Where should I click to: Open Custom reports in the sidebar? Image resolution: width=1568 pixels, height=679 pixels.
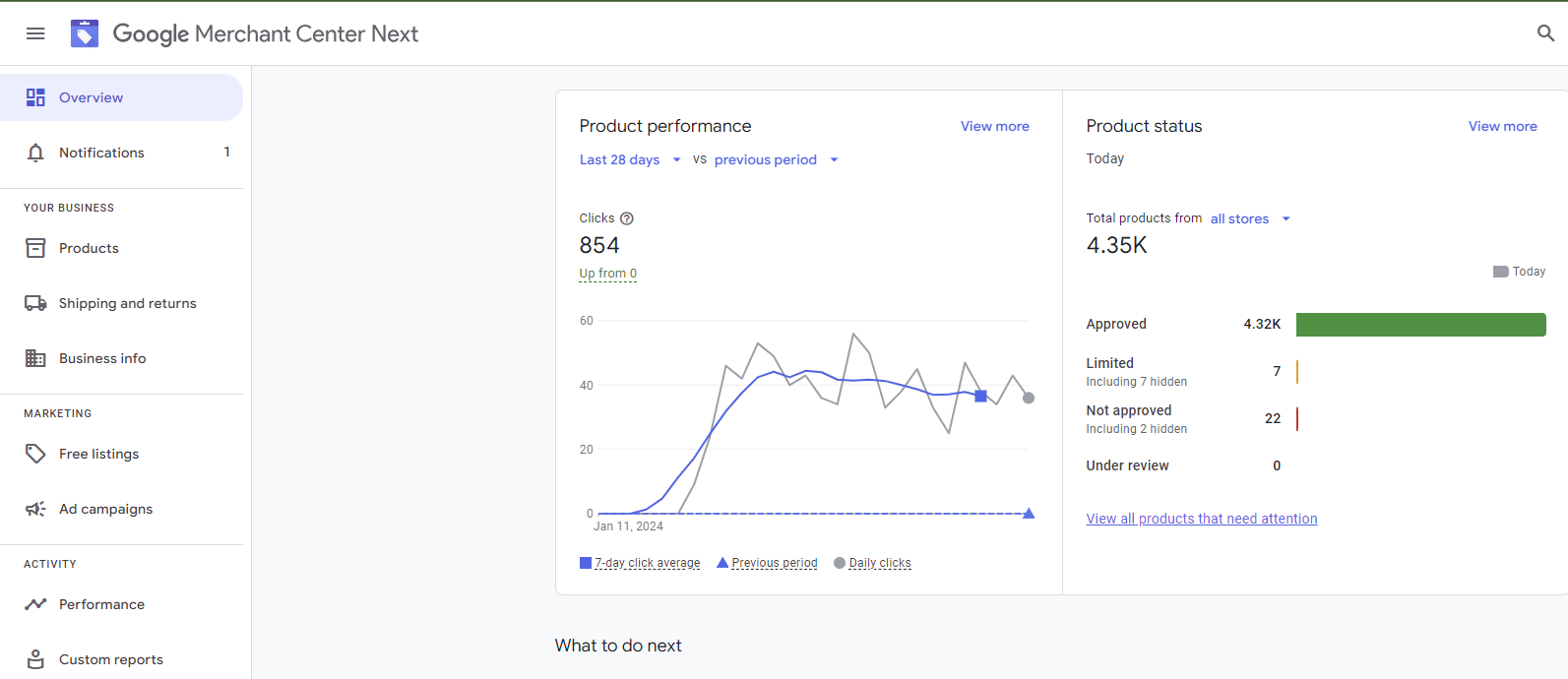[x=121, y=659]
